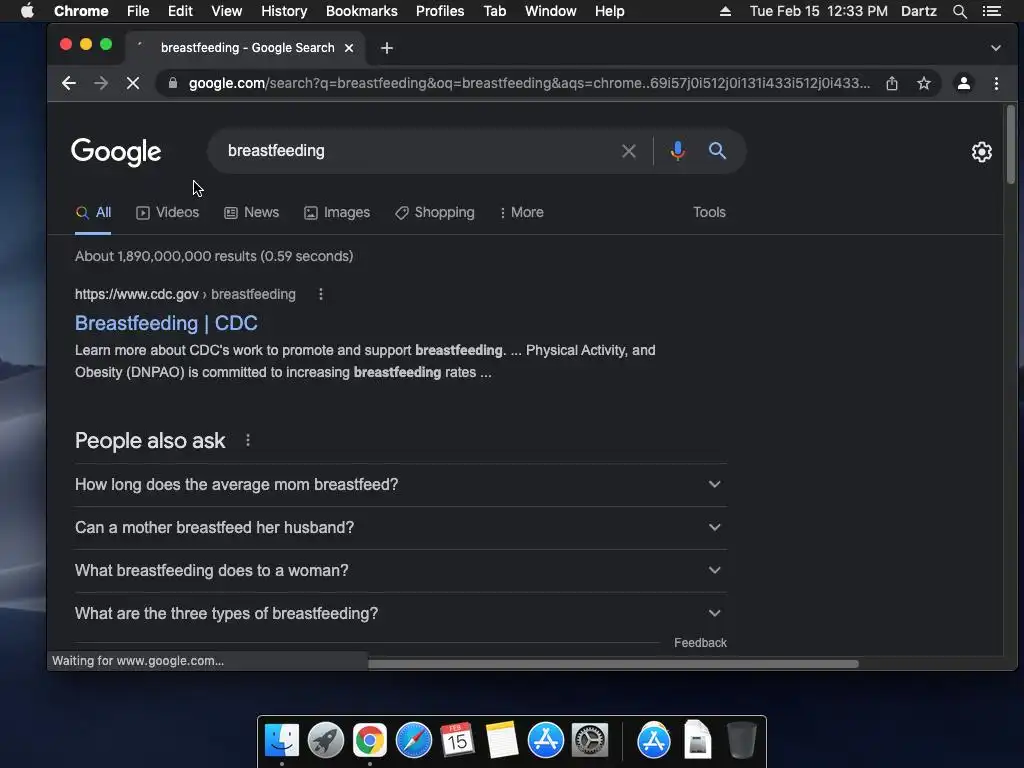This screenshot has height=768, width=1024.
Task: Open the search Tools options
Action: [x=709, y=212]
